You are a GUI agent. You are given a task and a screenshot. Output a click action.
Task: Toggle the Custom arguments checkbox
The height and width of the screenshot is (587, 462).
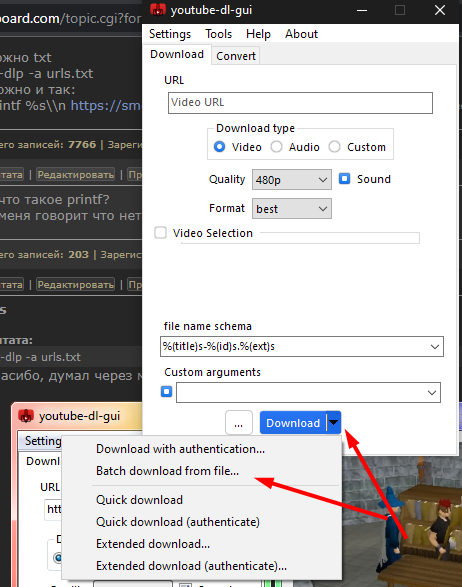167,392
